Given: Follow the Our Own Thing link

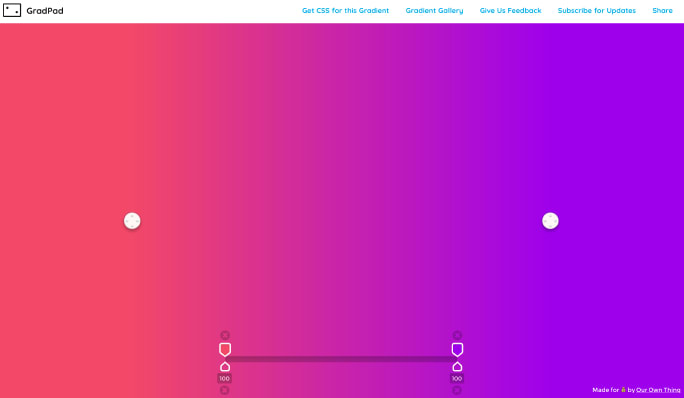Looking at the screenshot, I should coord(658,390).
